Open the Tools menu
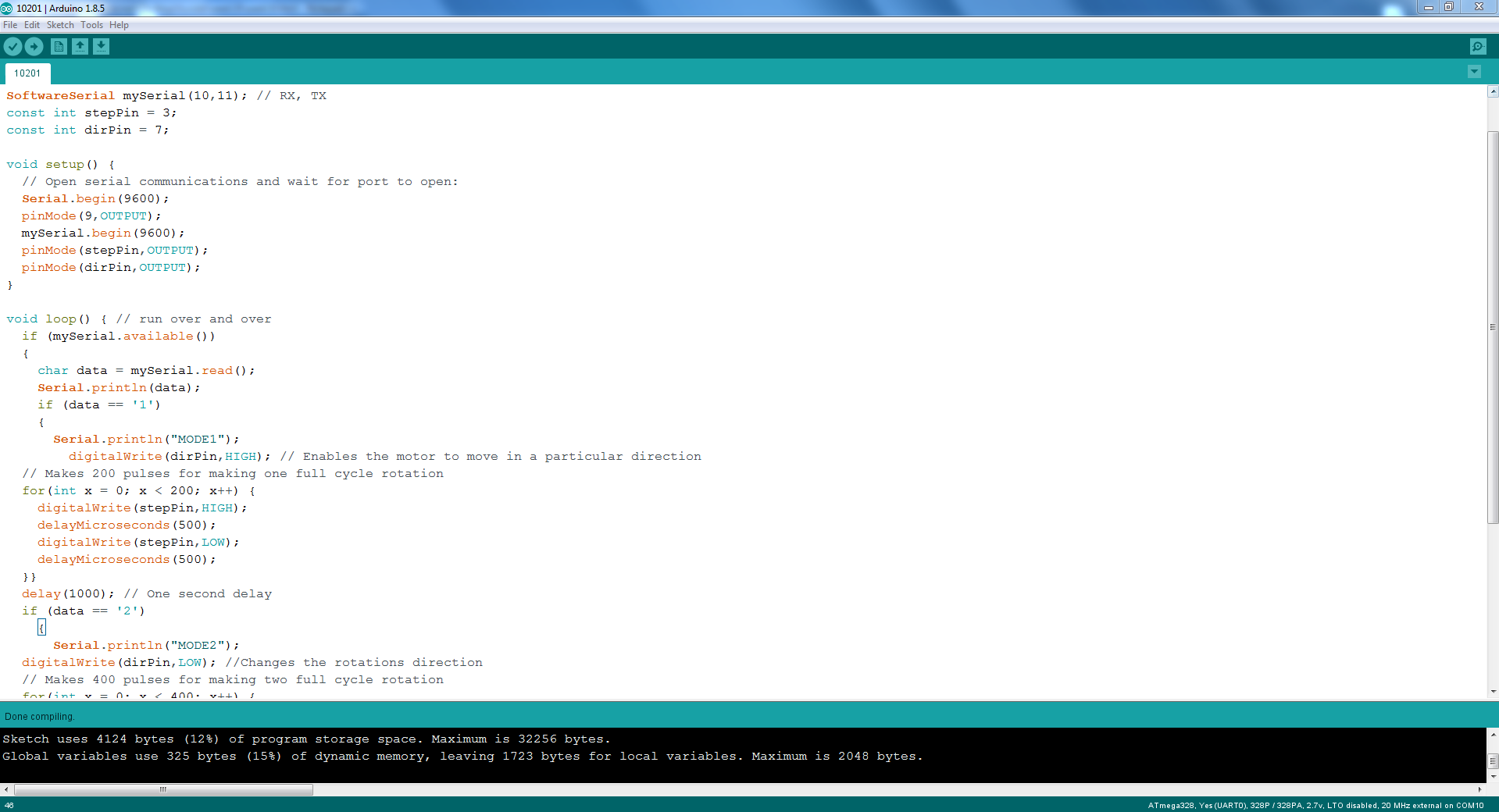This screenshot has height=812, width=1499. [91, 25]
